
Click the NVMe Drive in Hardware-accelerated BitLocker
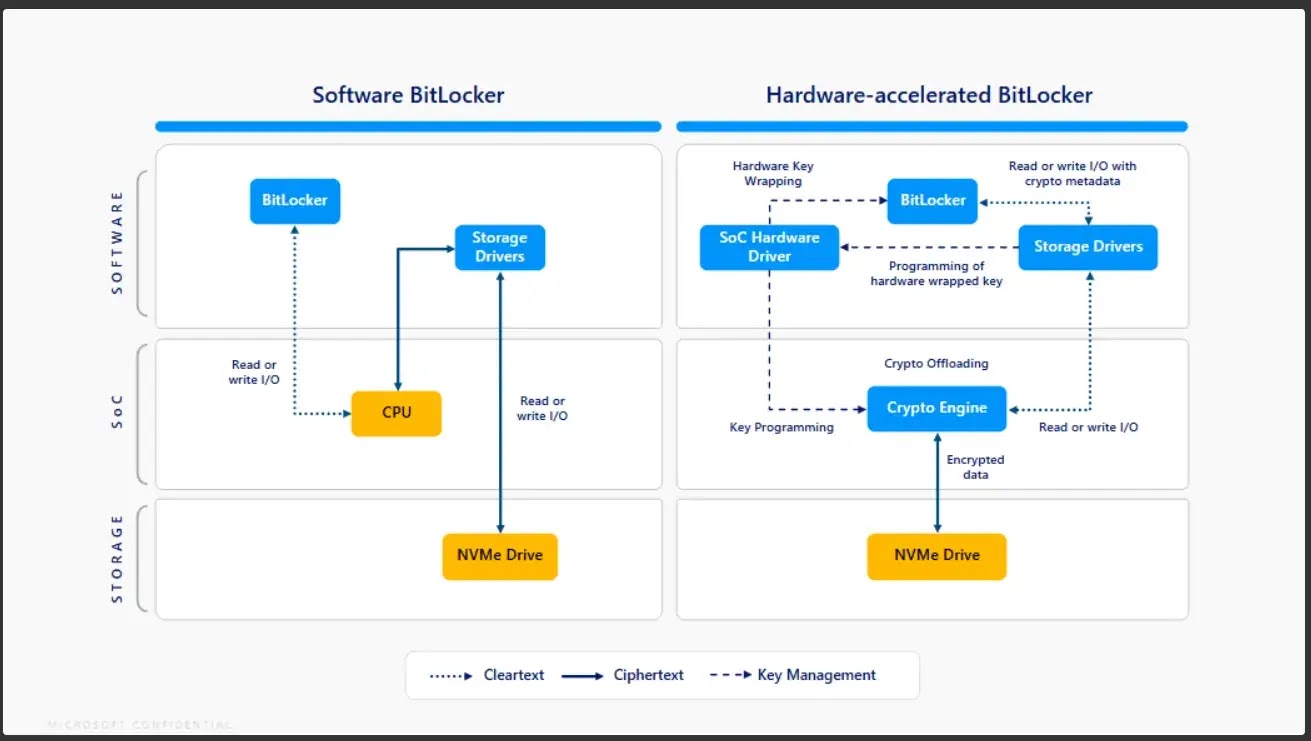936,556
